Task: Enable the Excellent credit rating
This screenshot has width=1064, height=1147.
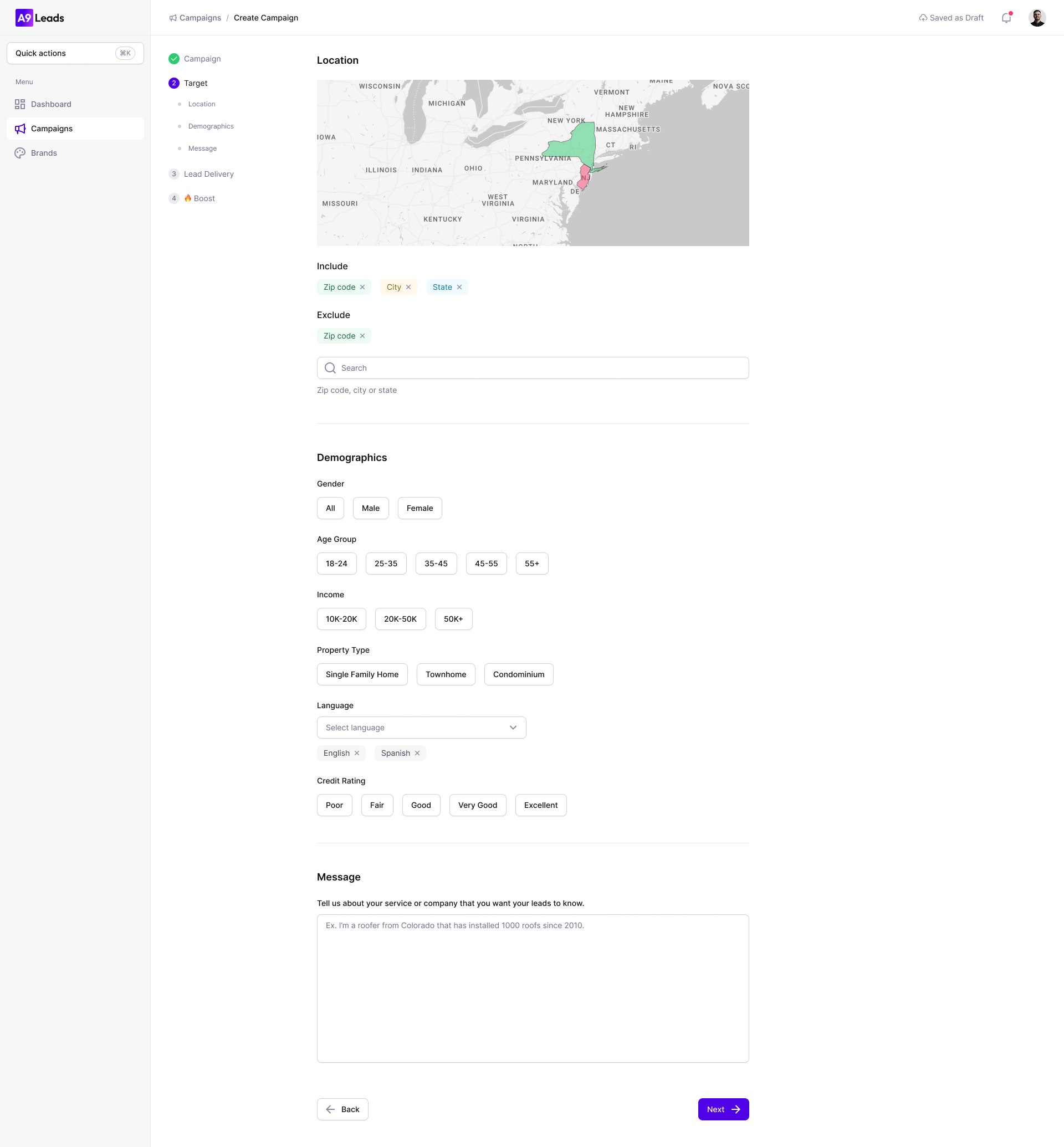Action: click(540, 805)
